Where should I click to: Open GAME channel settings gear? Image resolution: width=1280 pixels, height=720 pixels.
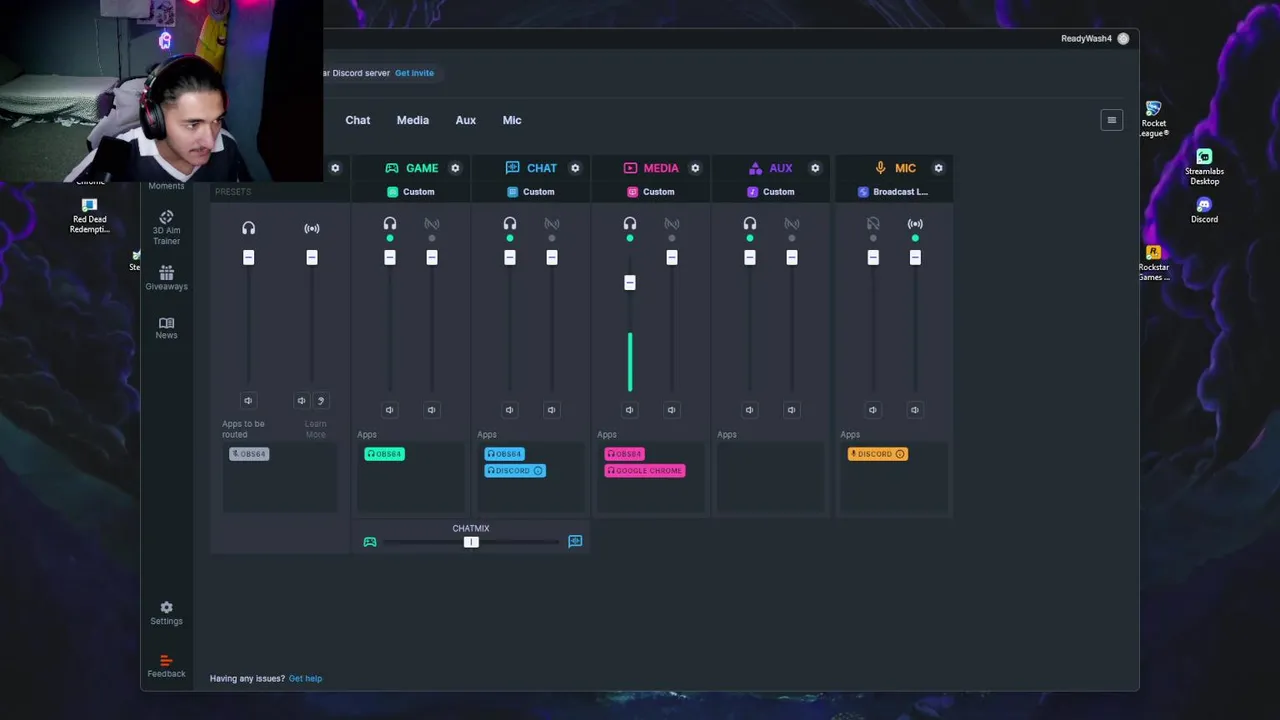(455, 168)
